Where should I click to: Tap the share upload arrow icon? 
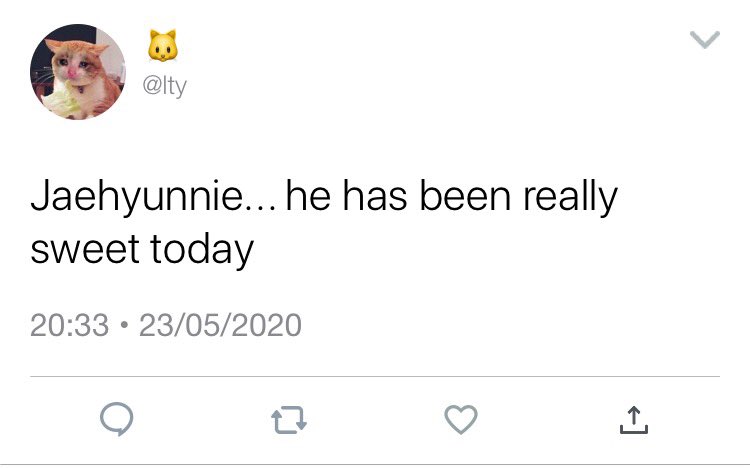[x=634, y=420]
